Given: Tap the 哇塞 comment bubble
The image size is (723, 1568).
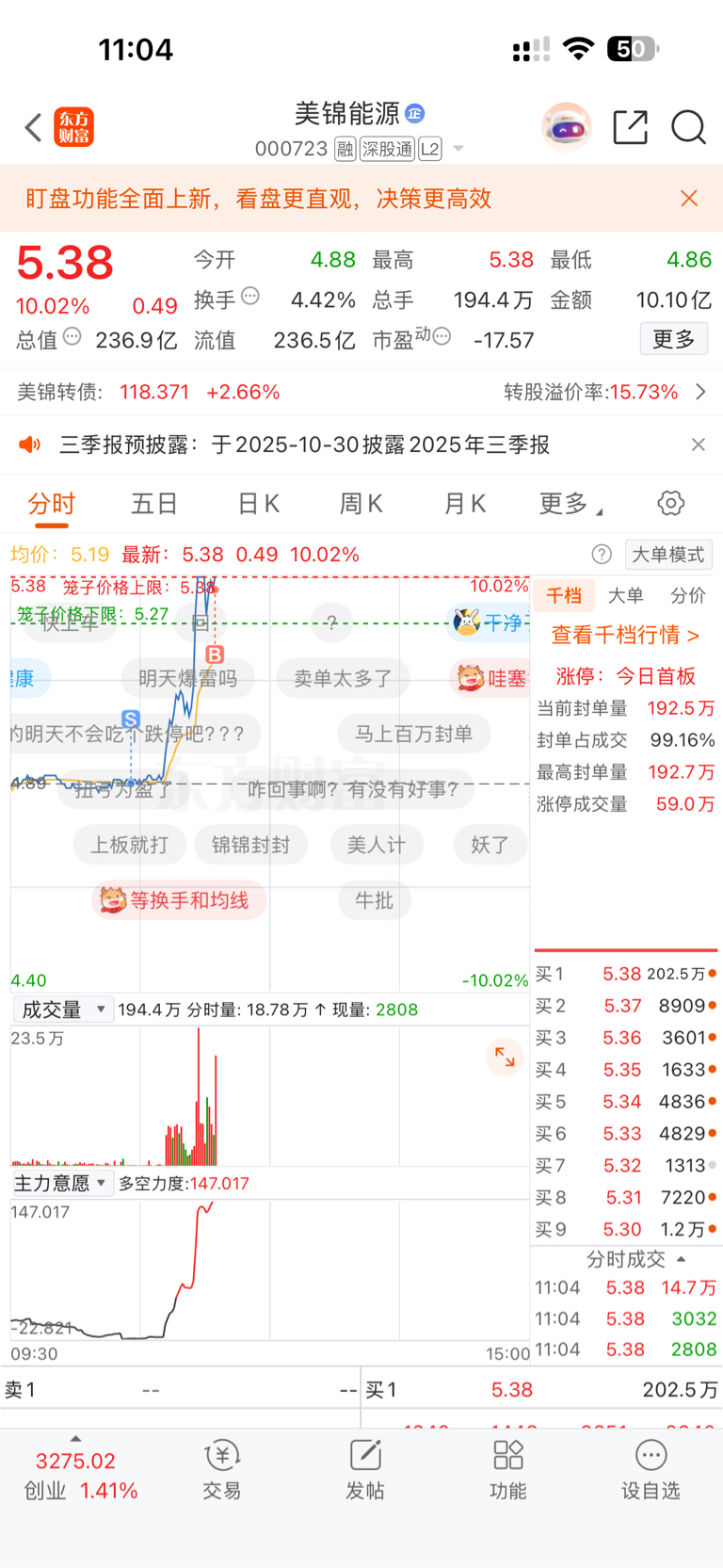Looking at the screenshot, I should coord(491,678).
